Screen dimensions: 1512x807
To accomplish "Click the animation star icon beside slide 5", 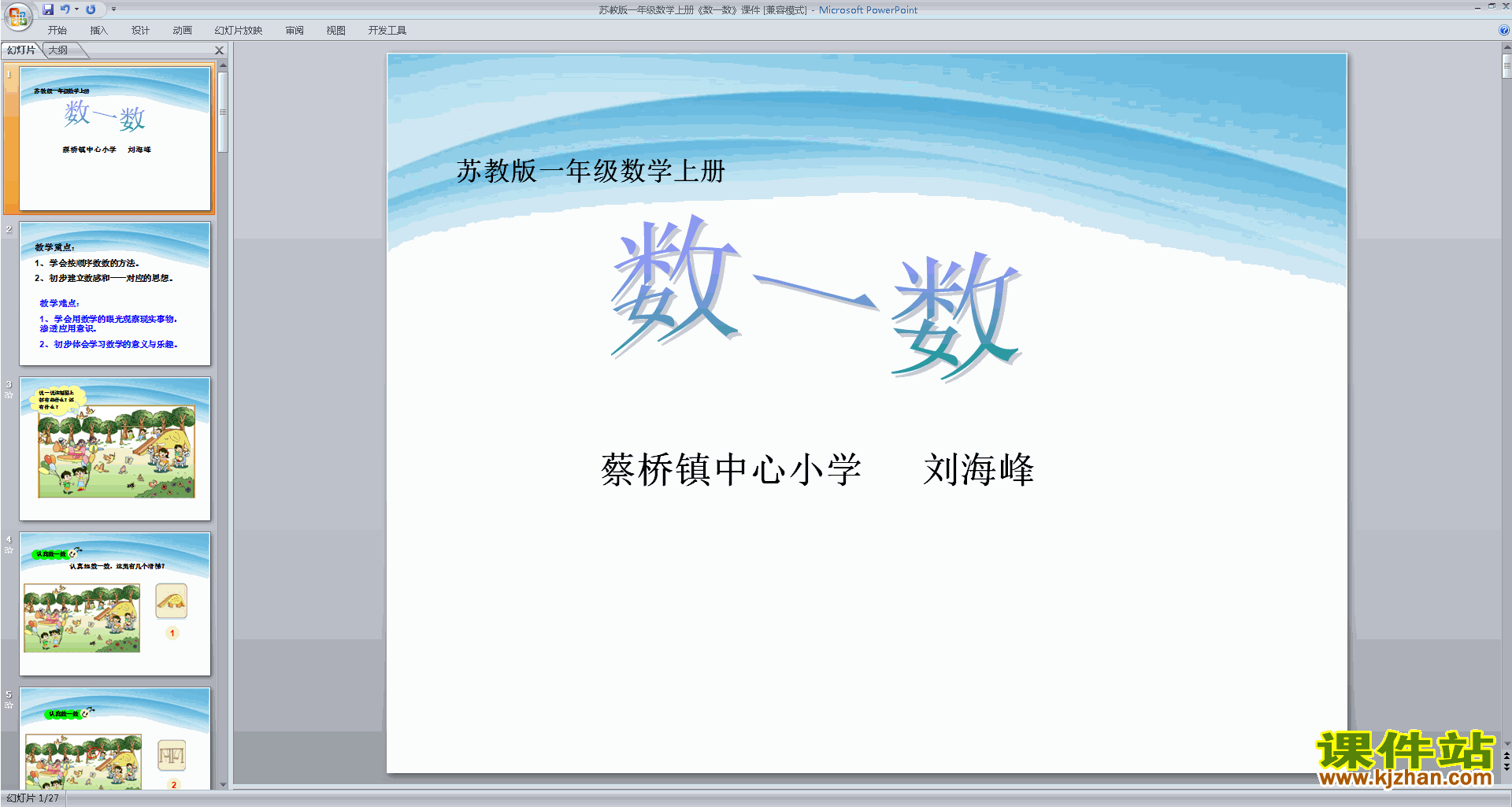I will pos(9,705).
